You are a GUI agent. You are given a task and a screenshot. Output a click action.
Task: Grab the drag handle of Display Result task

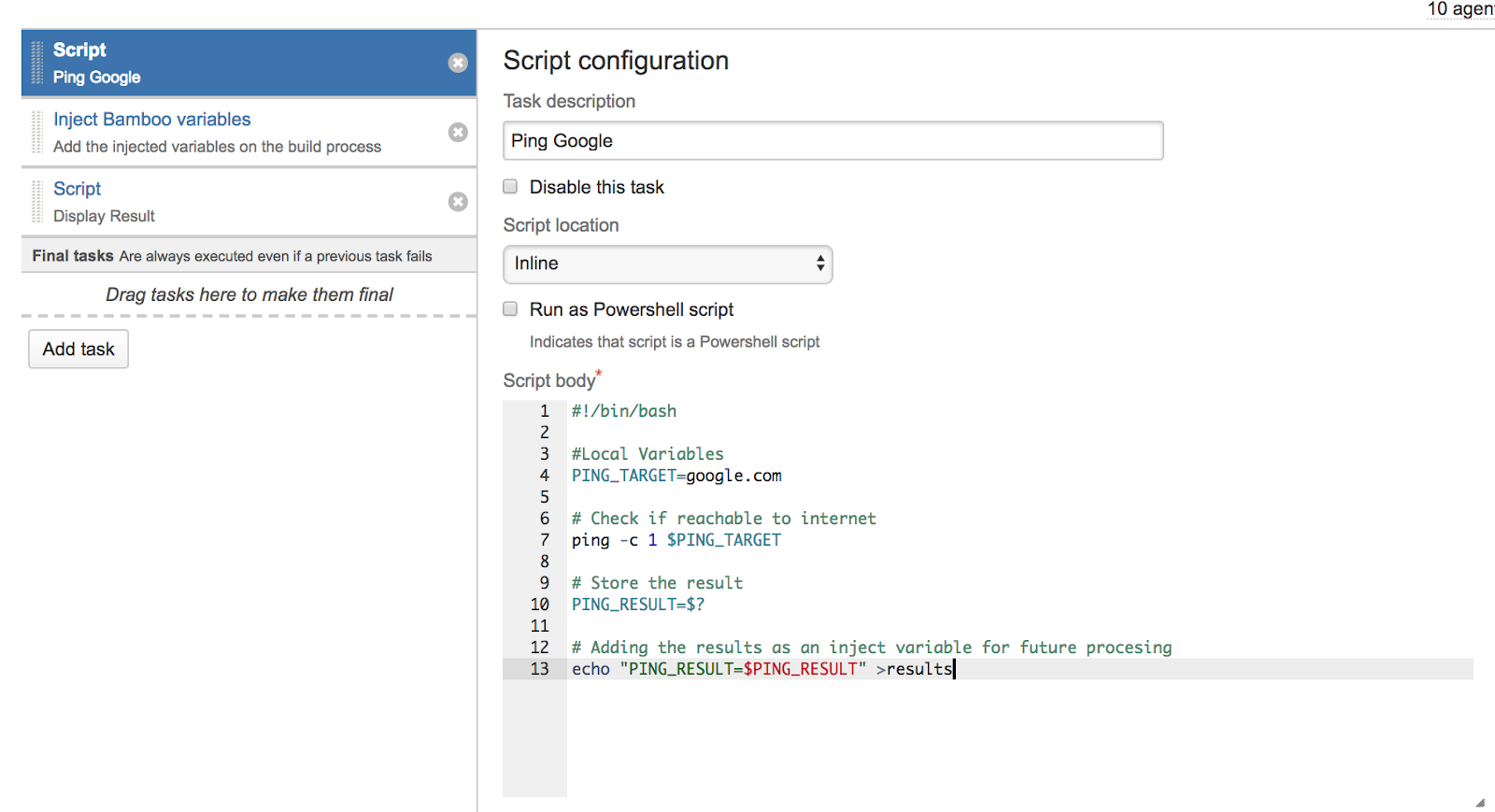pyautogui.click(x=37, y=201)
